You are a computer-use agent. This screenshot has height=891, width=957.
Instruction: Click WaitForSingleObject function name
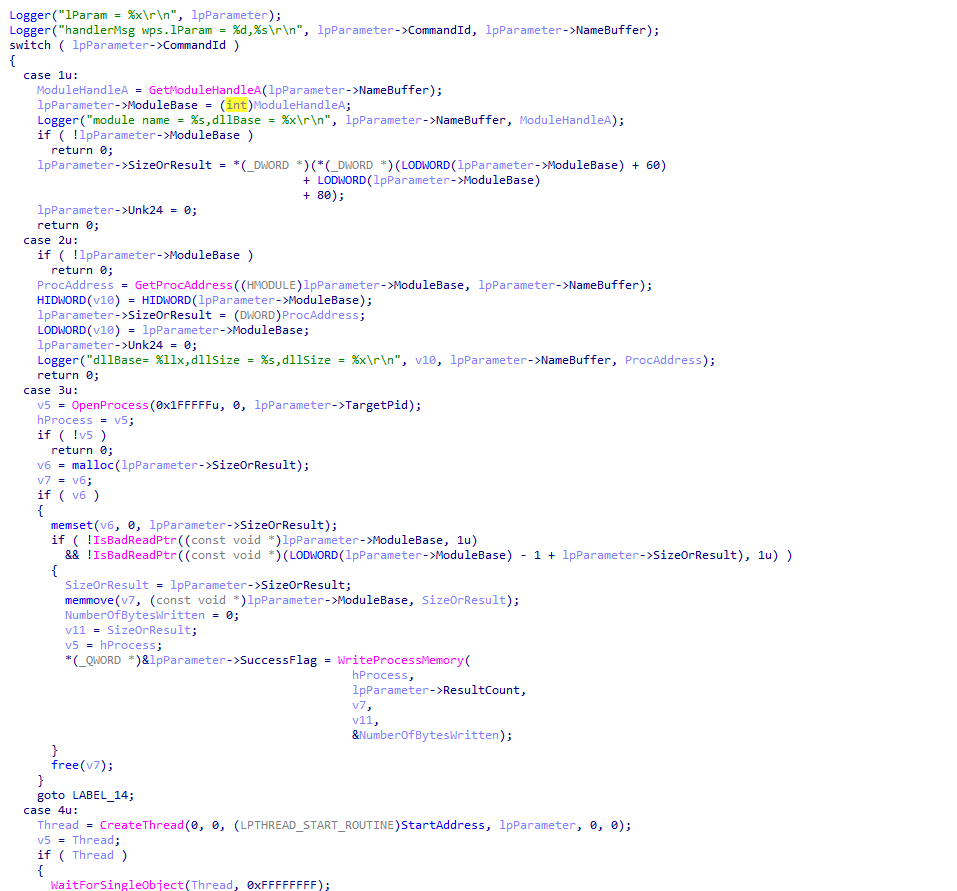pos(117,885)
